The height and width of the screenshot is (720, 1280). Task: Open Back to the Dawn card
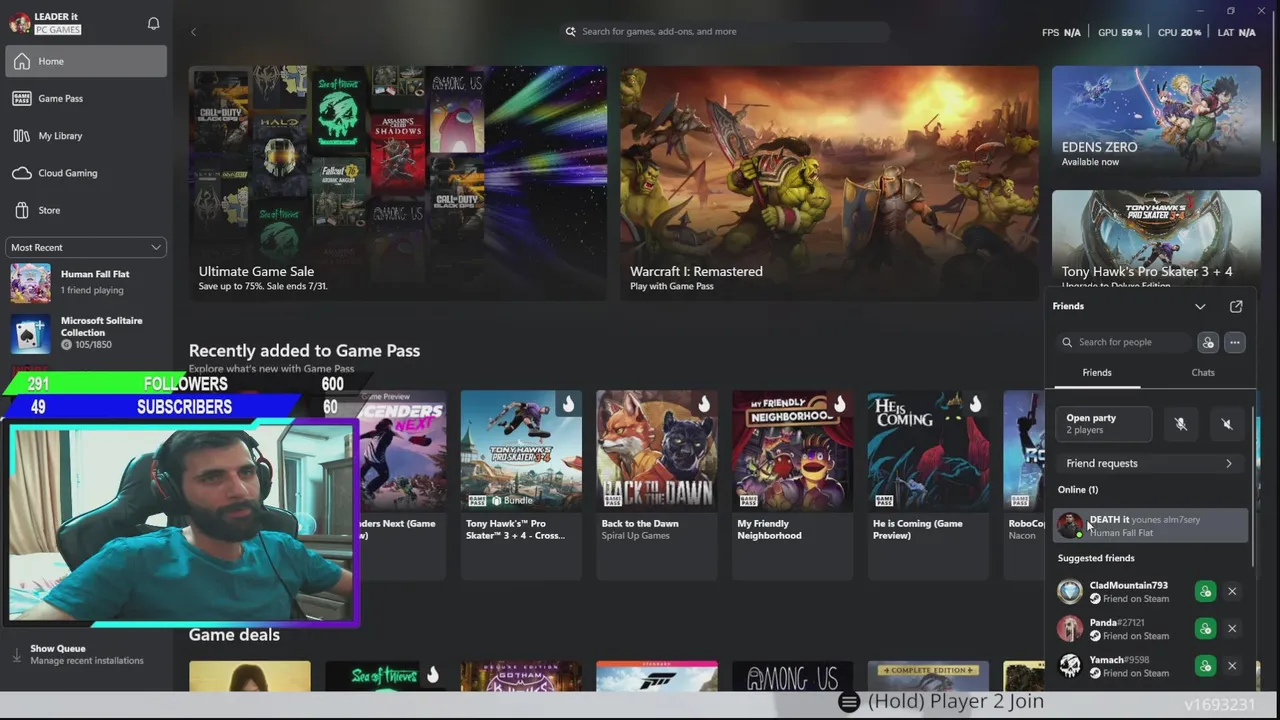point(657,485)
